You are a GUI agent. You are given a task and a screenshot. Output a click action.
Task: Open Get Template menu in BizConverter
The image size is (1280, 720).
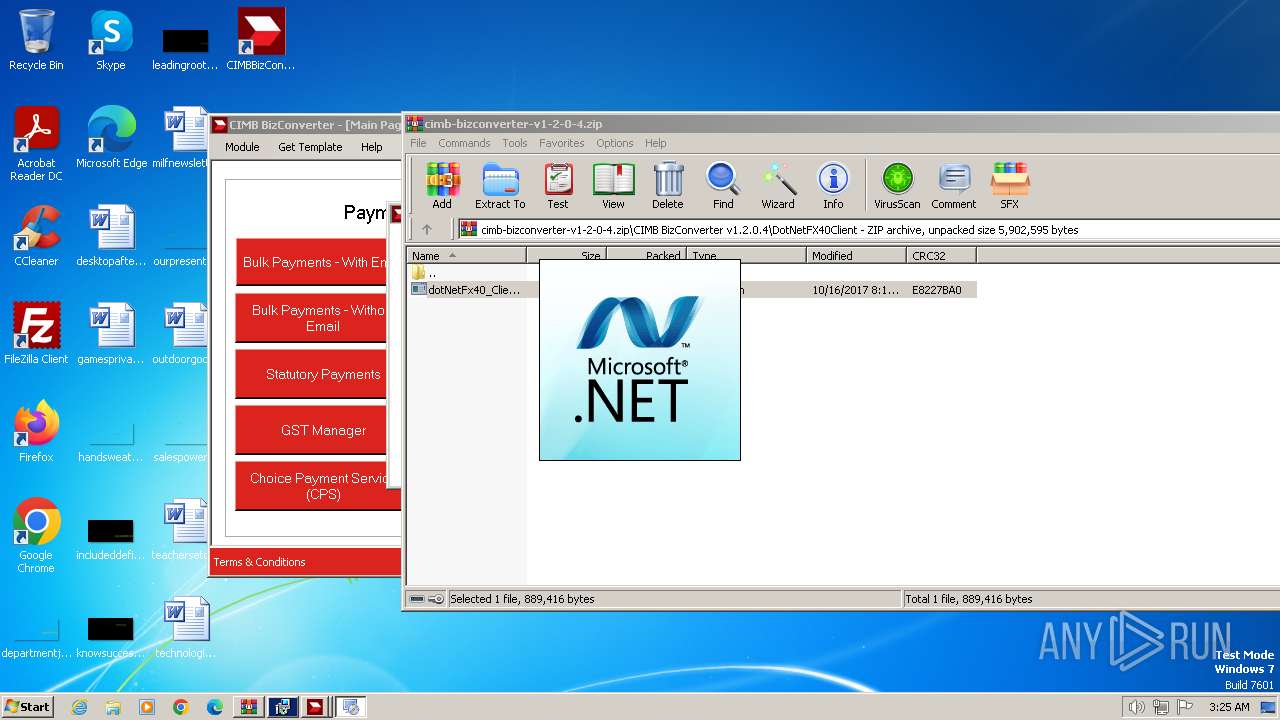point(310,147)
